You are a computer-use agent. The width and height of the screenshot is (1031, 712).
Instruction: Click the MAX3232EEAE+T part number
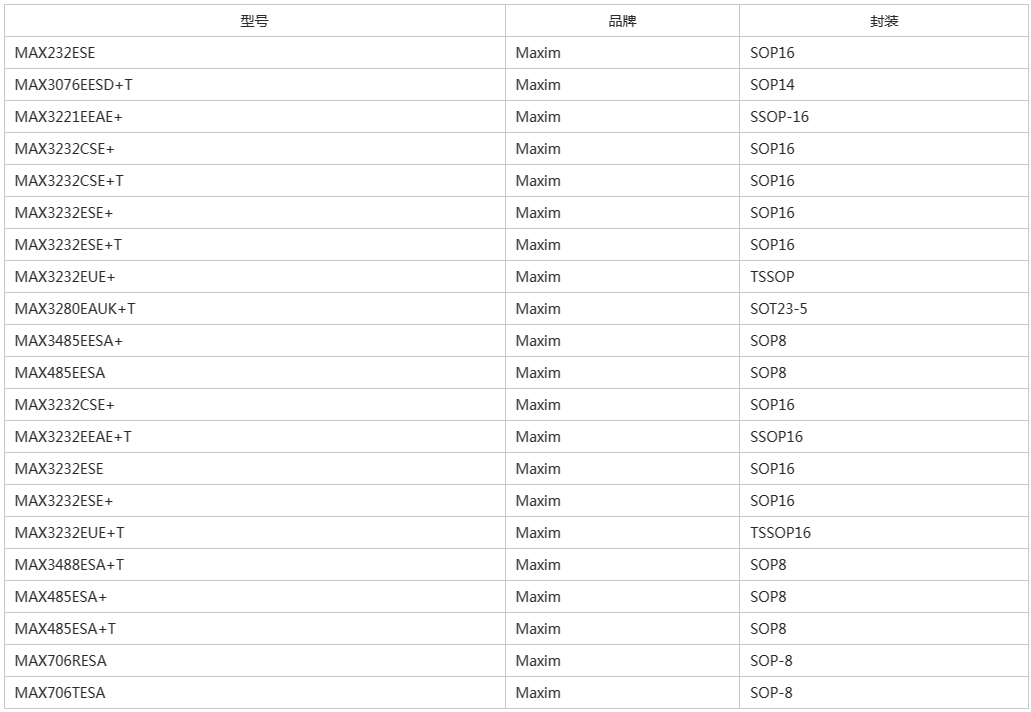[x=73, y=437]
